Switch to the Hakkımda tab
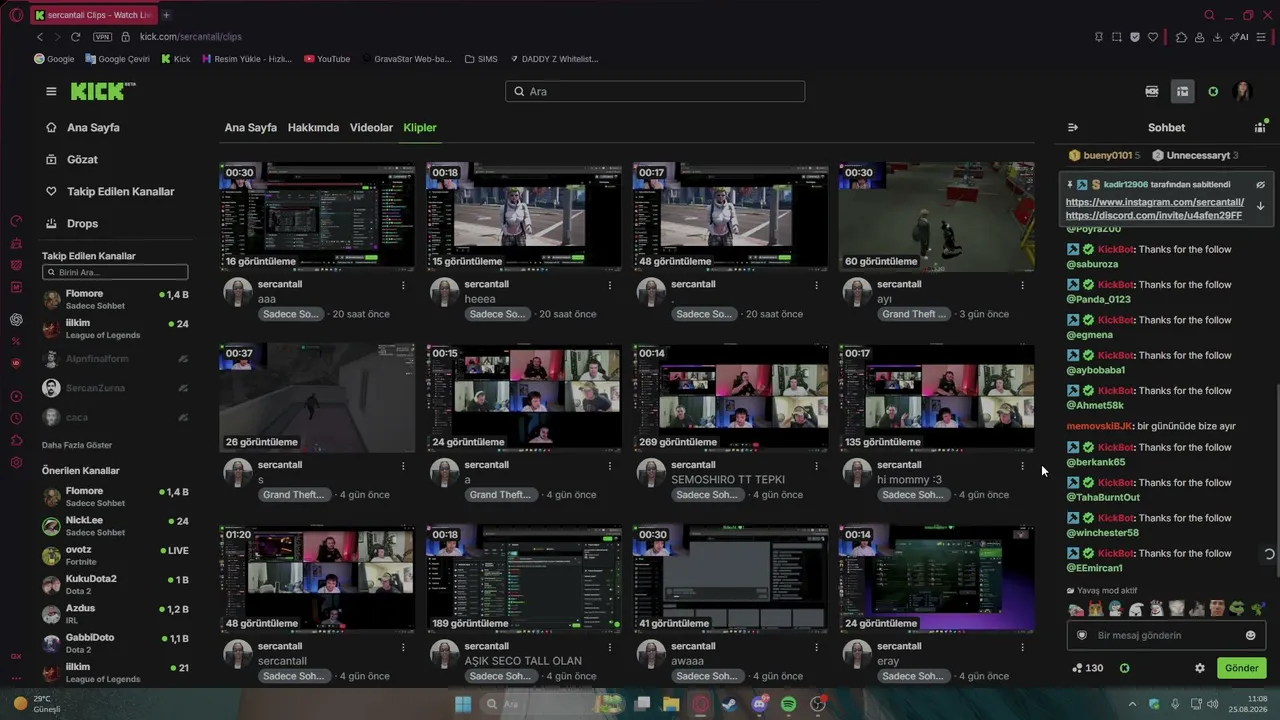The width and height of the screenshot is (1280, 720). [313, 128]
